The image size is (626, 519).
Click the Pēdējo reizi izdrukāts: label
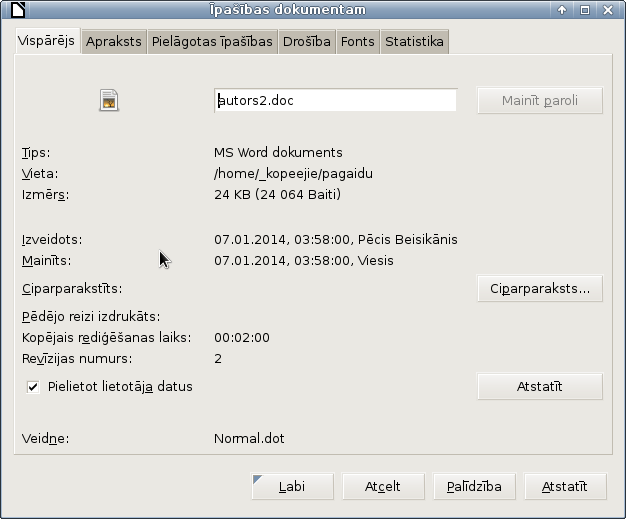91,317
